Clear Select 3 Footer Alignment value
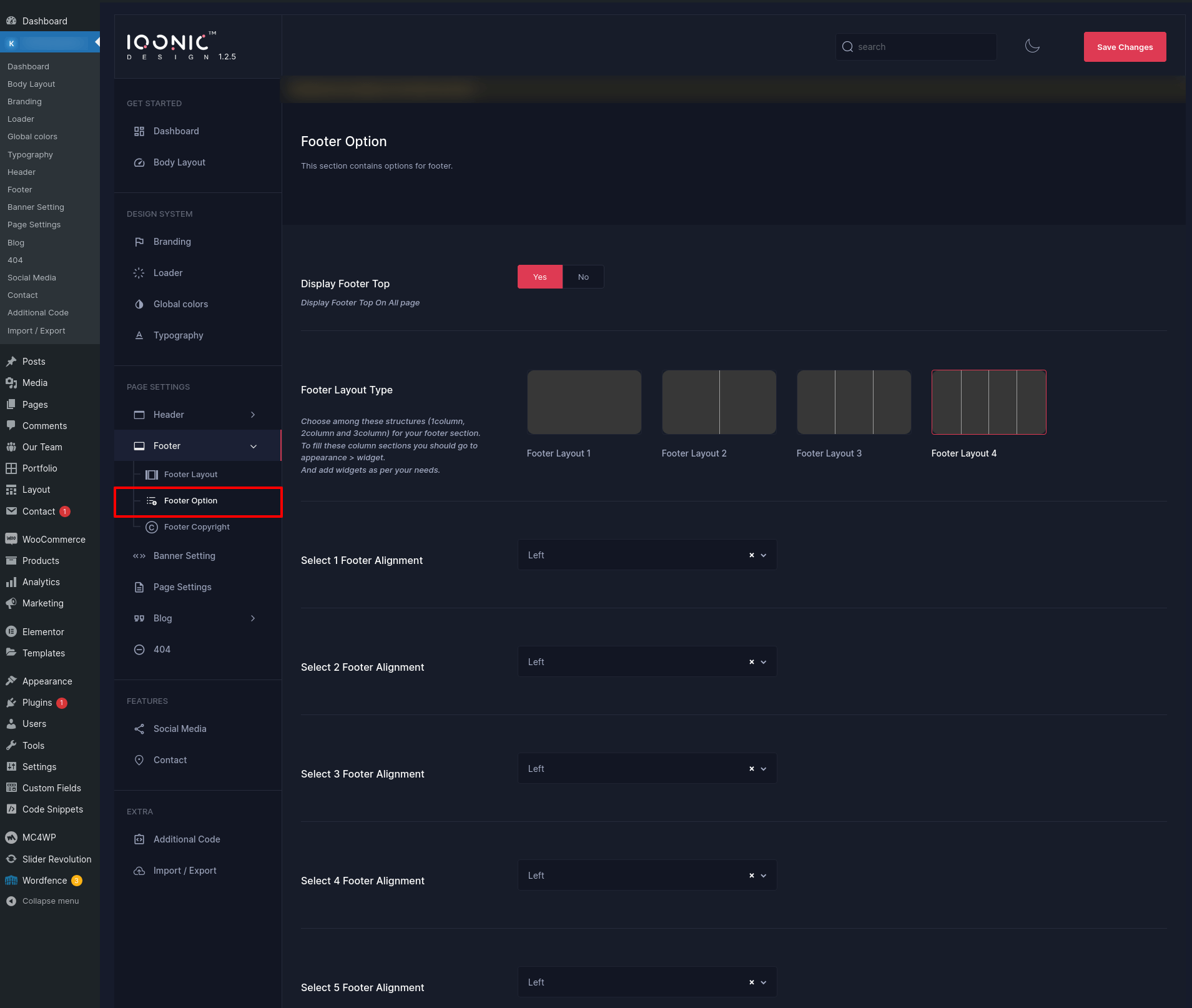This screenshot has height=1008, width=1192. point(752,769)
